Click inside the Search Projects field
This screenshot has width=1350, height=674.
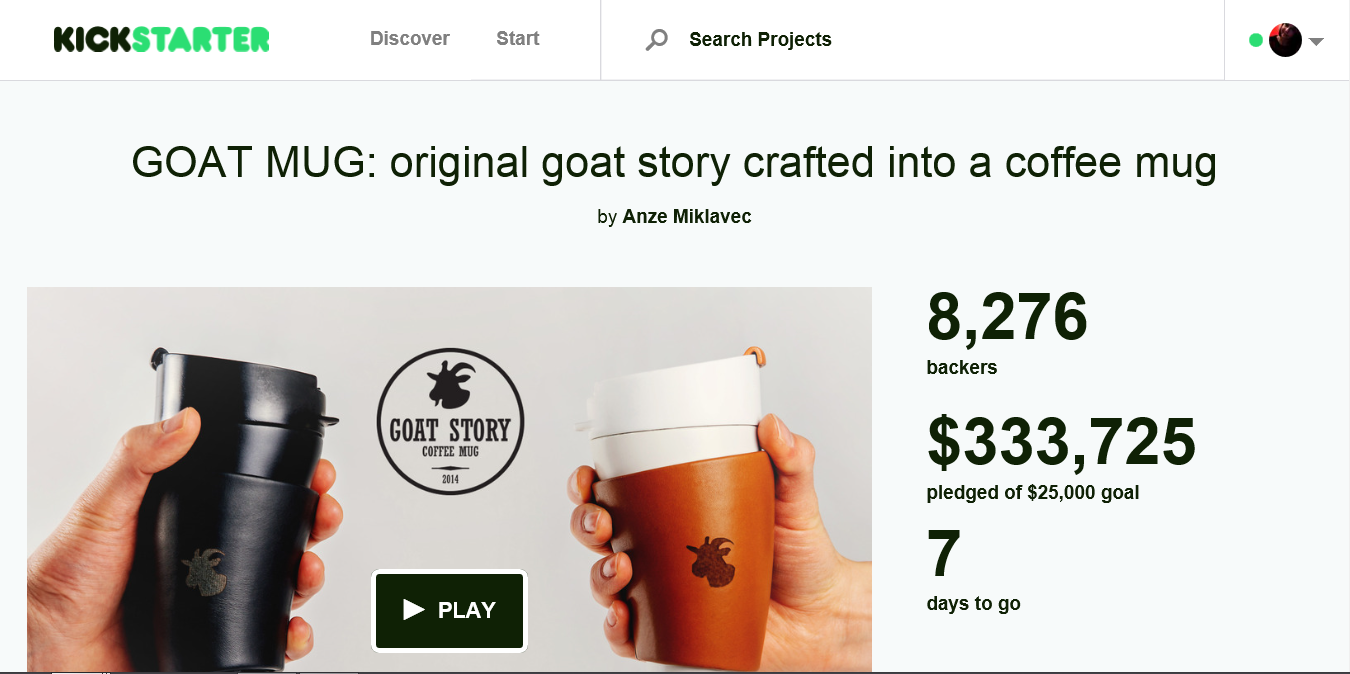(820, 40)
